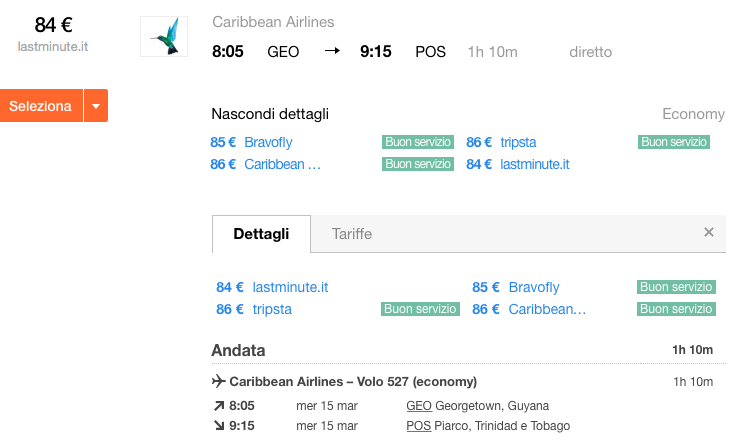The height and width of the screenshot is (442, 737).
Task: Click the GEO airport code link in Andata
Action: 419,405
